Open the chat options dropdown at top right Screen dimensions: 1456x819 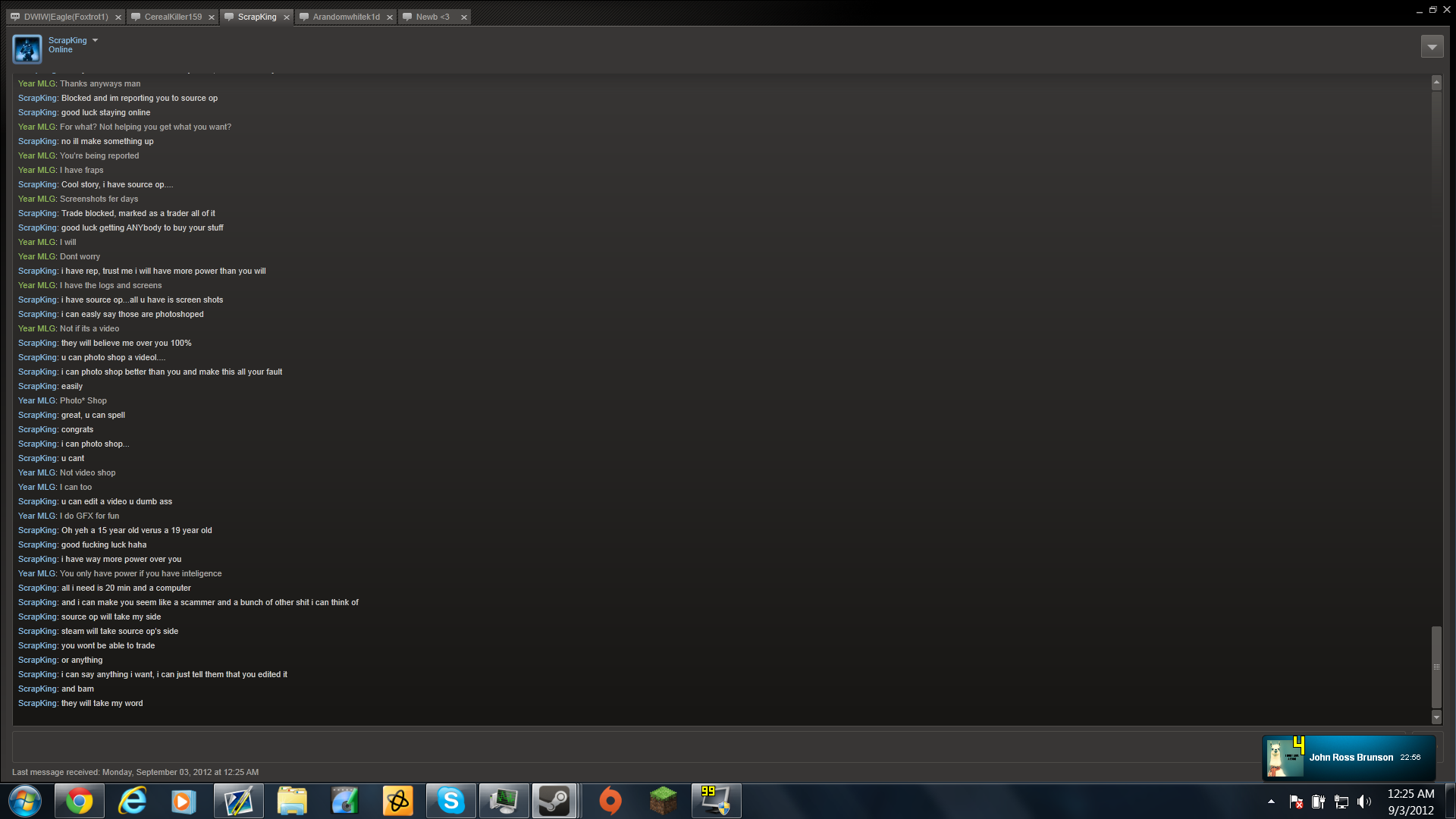click(x=1432, y=47)
